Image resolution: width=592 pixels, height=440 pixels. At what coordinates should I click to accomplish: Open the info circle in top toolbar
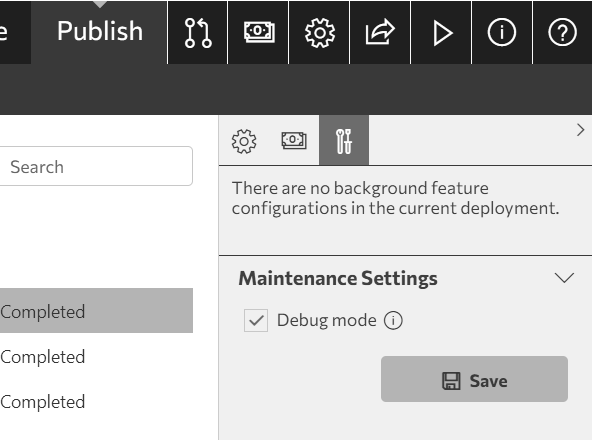coord(502,33)
